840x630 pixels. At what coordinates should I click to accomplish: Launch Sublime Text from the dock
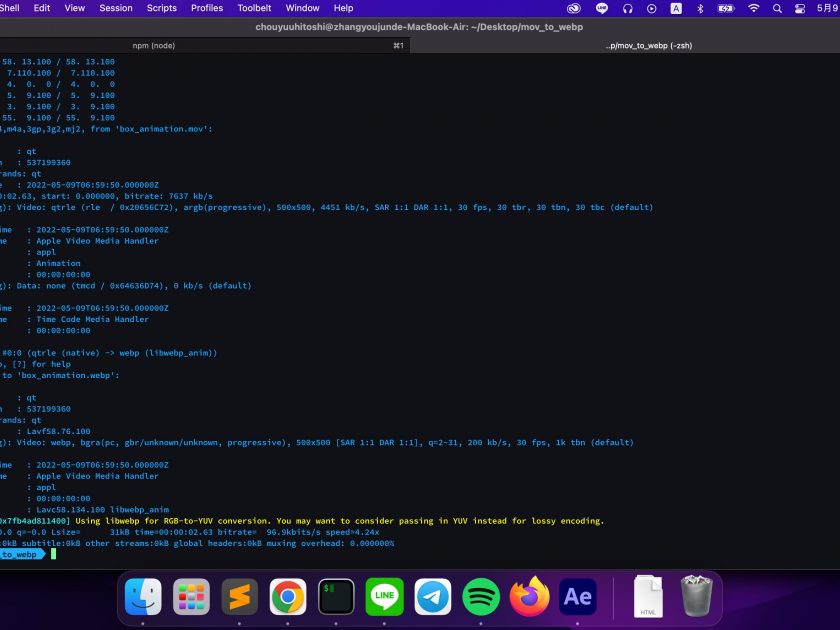(x=239, y=597)
